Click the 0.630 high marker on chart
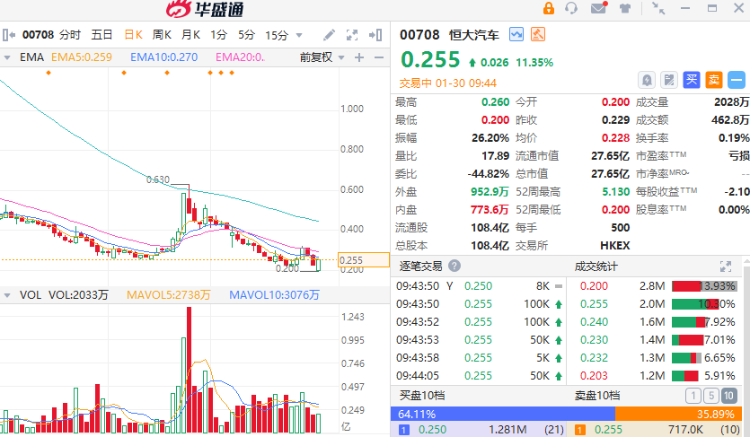Screen dimensions: 750x437 pos(158,180)
